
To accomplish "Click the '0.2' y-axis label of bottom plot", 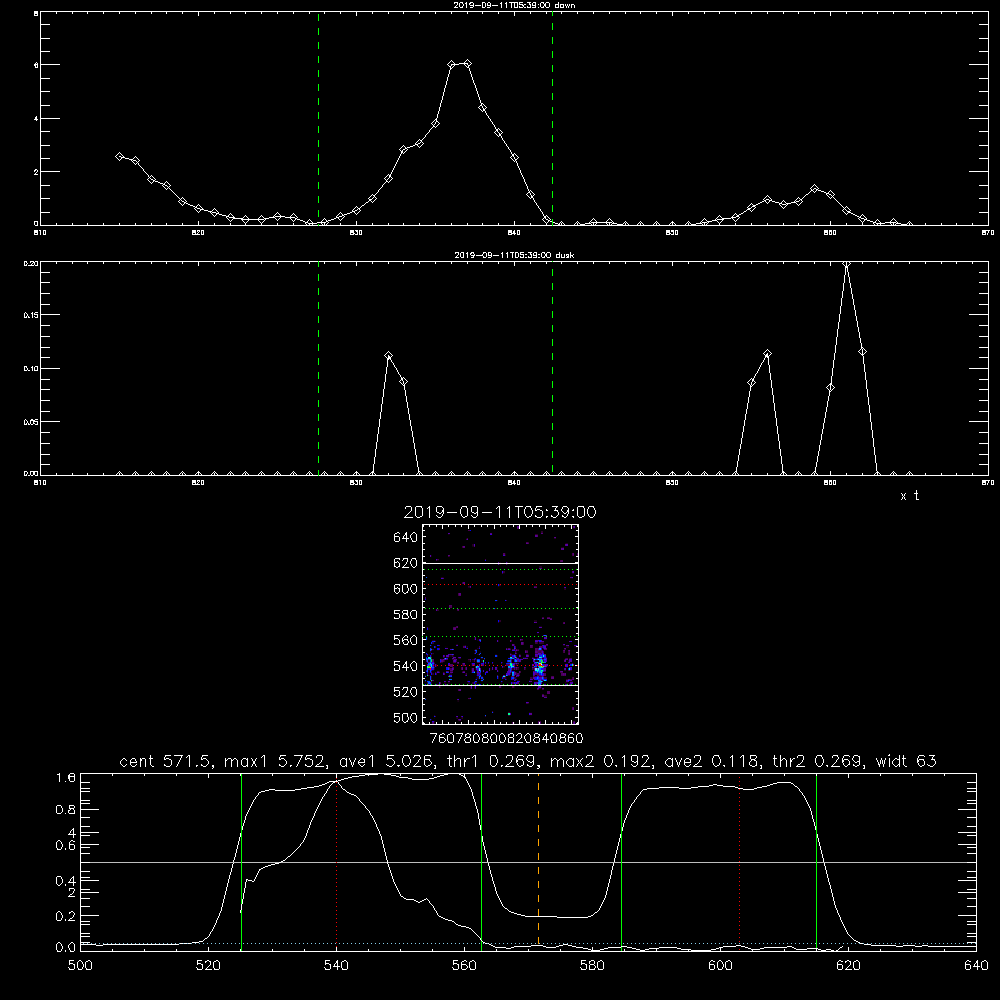I will (x=66, y=916).
